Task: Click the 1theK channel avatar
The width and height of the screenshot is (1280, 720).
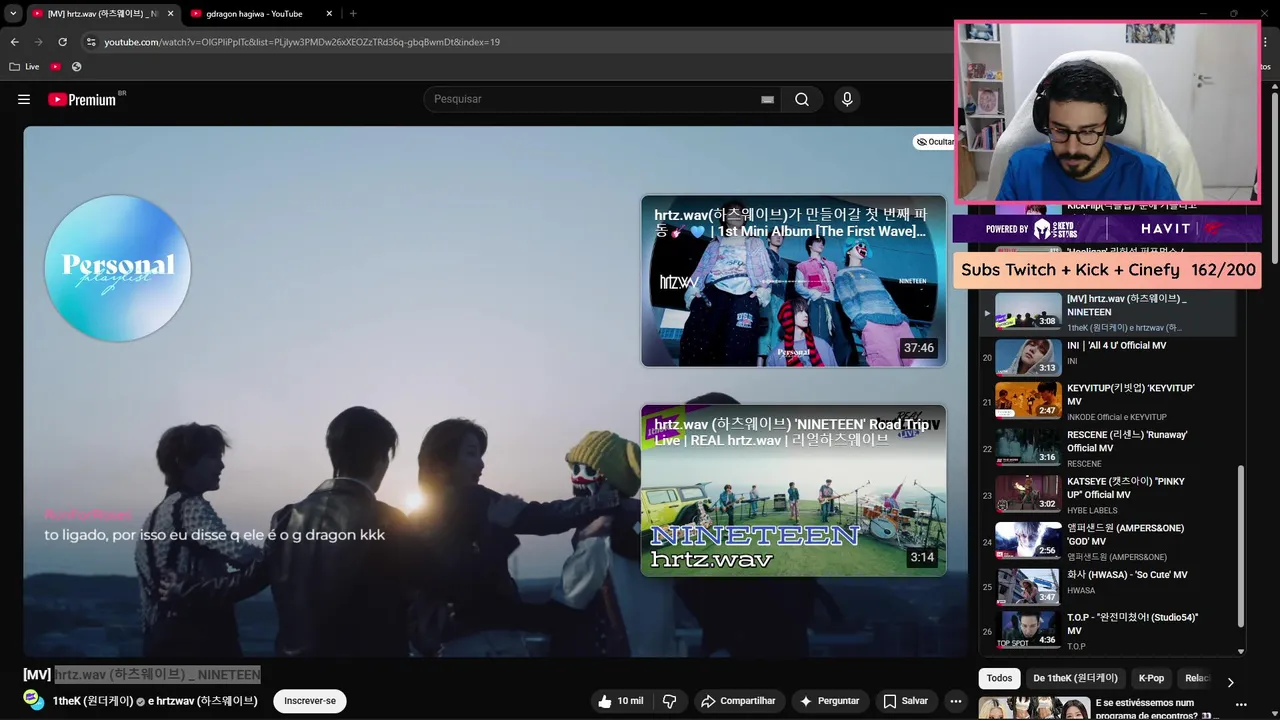Action: pyautogui.click(x=34, y=699)
